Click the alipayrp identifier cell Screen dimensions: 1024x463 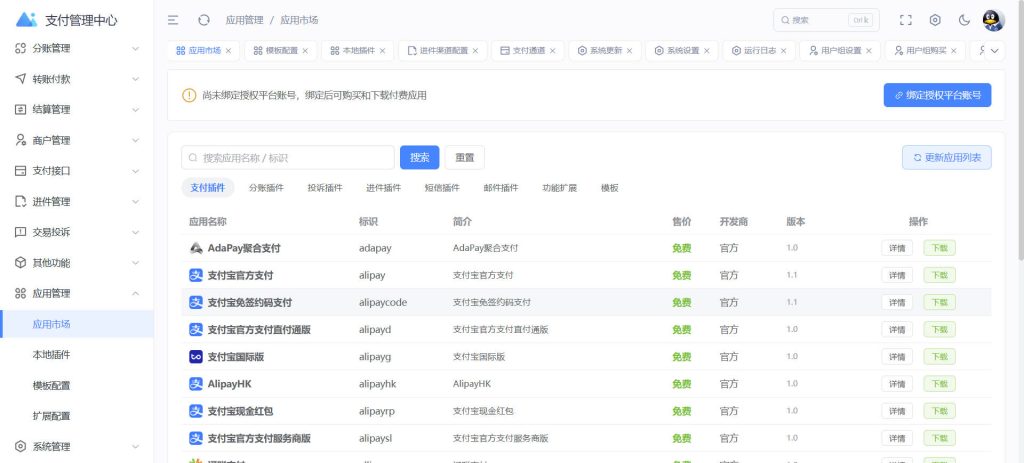click(x=377, y=411)
